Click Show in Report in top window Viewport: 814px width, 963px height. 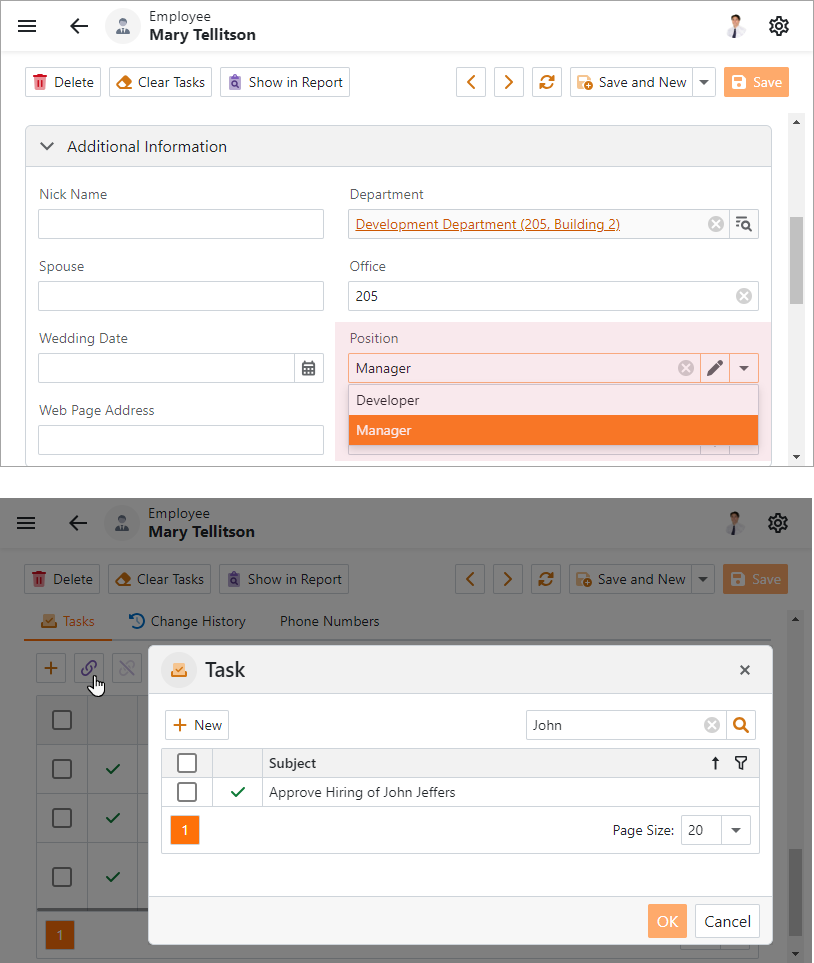click(x=285, y=82)
